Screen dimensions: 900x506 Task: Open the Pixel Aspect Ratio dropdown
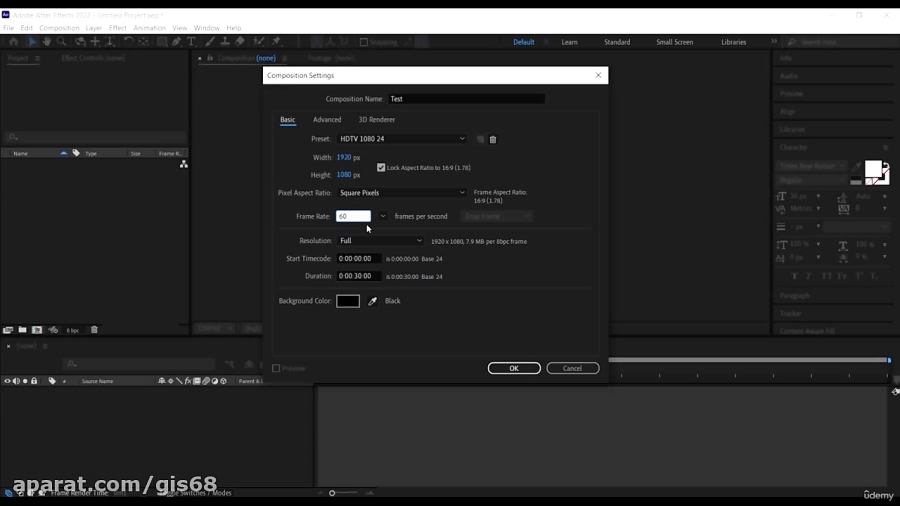point(402,193)
